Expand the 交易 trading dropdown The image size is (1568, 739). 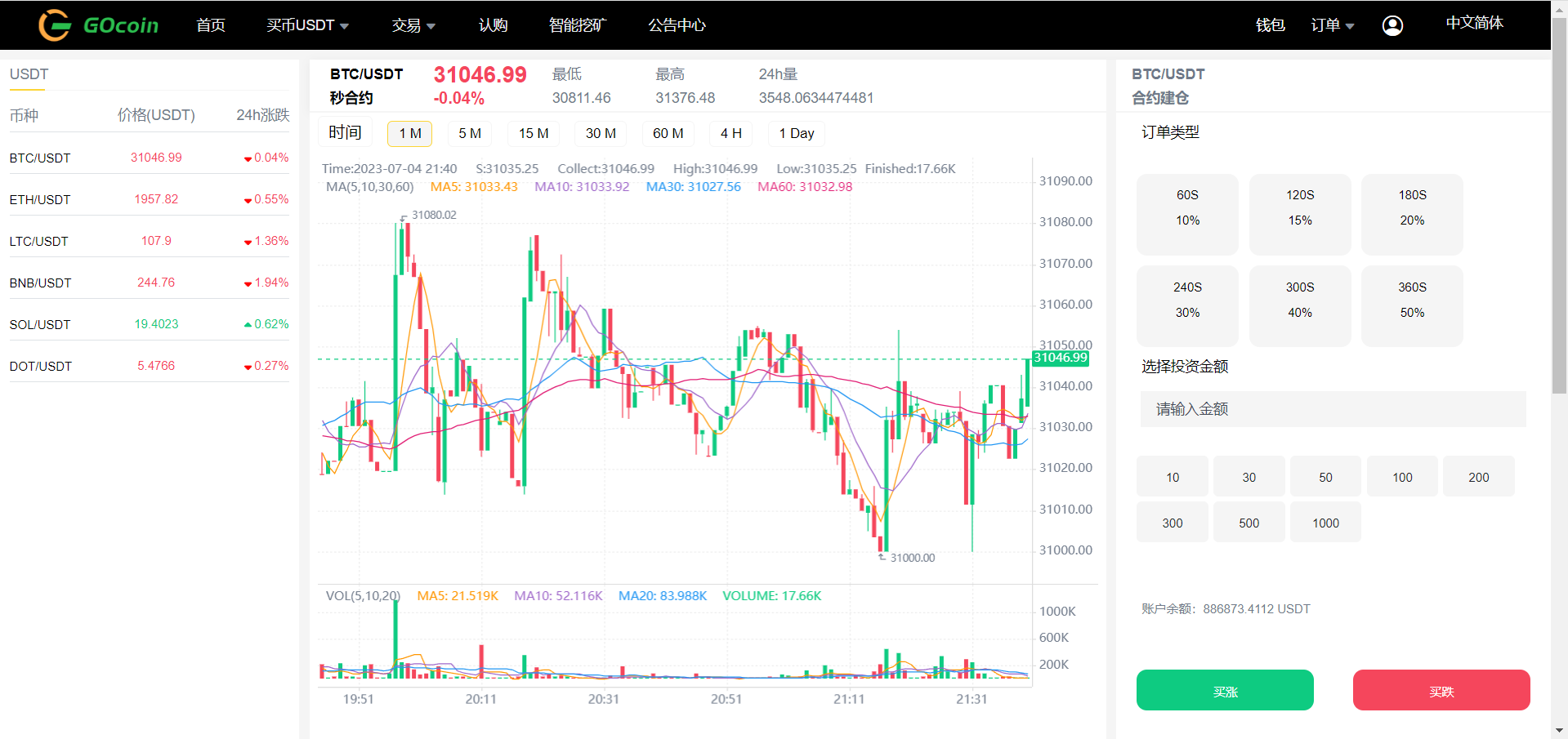click(413, 25)
